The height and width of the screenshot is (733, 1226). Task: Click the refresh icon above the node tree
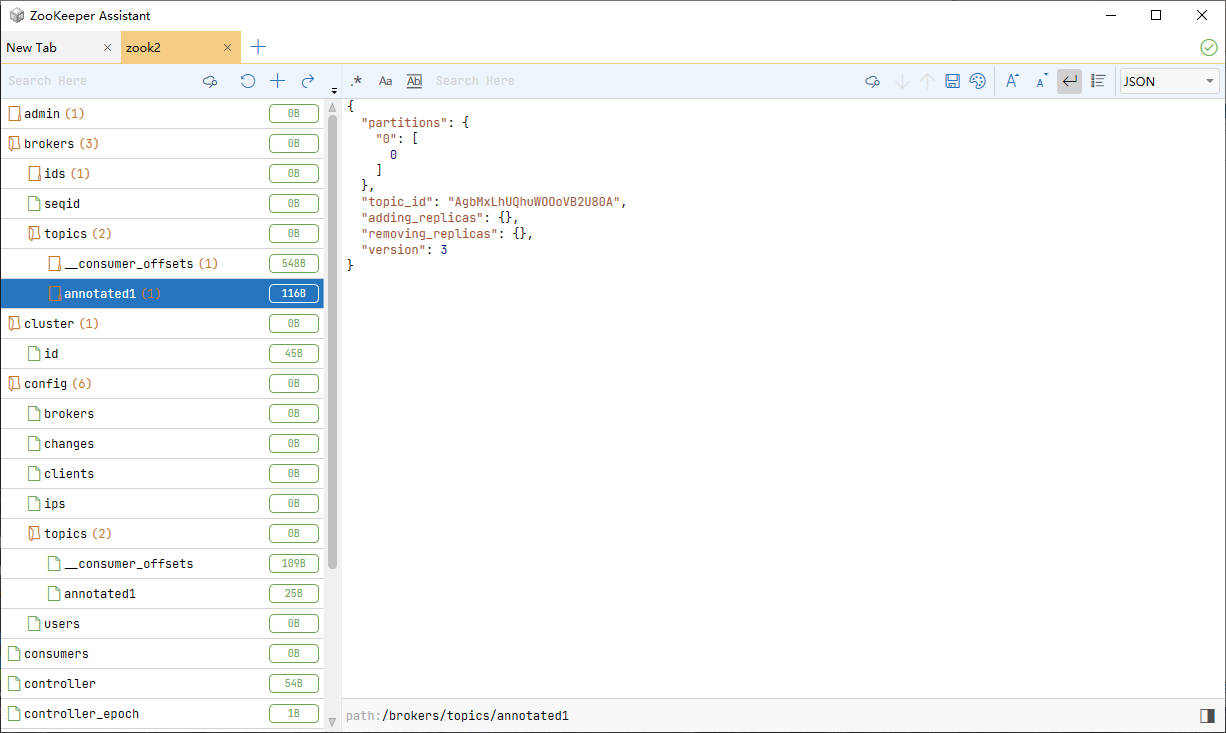(248, 81)
